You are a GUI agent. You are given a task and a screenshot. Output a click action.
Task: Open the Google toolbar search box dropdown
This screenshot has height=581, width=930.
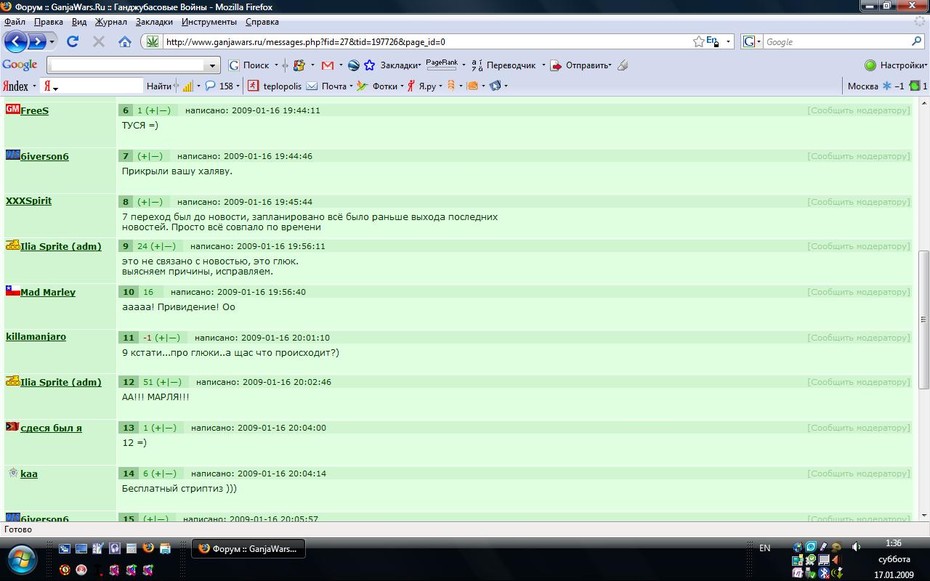click(212, 65)
